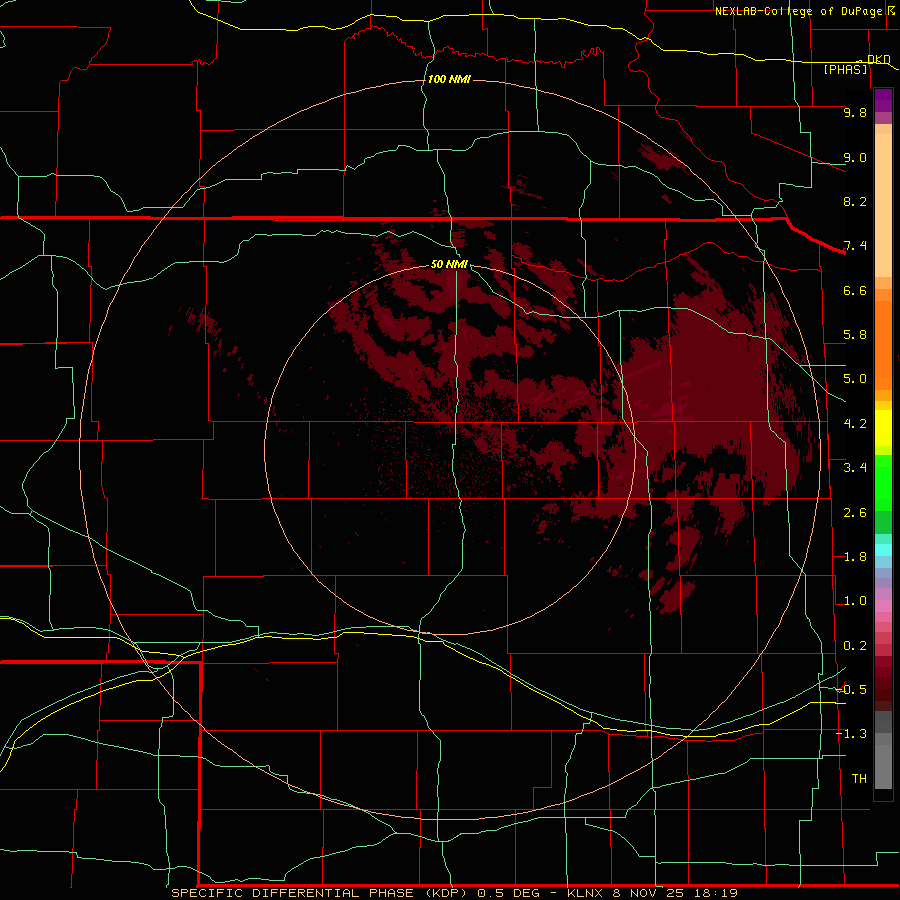900x900 pixels.
Task: Click the 9.0 value on color scale
Action: 855,157
